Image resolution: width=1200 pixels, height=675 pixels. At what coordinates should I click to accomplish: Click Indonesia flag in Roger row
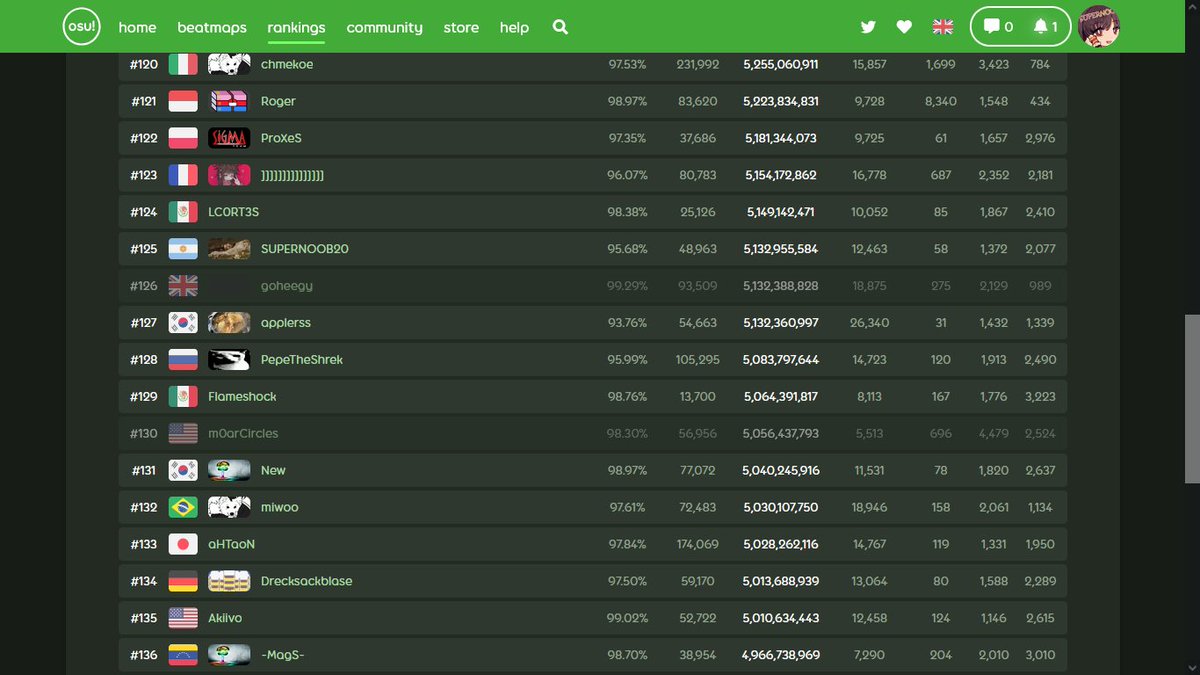point(183,101)
